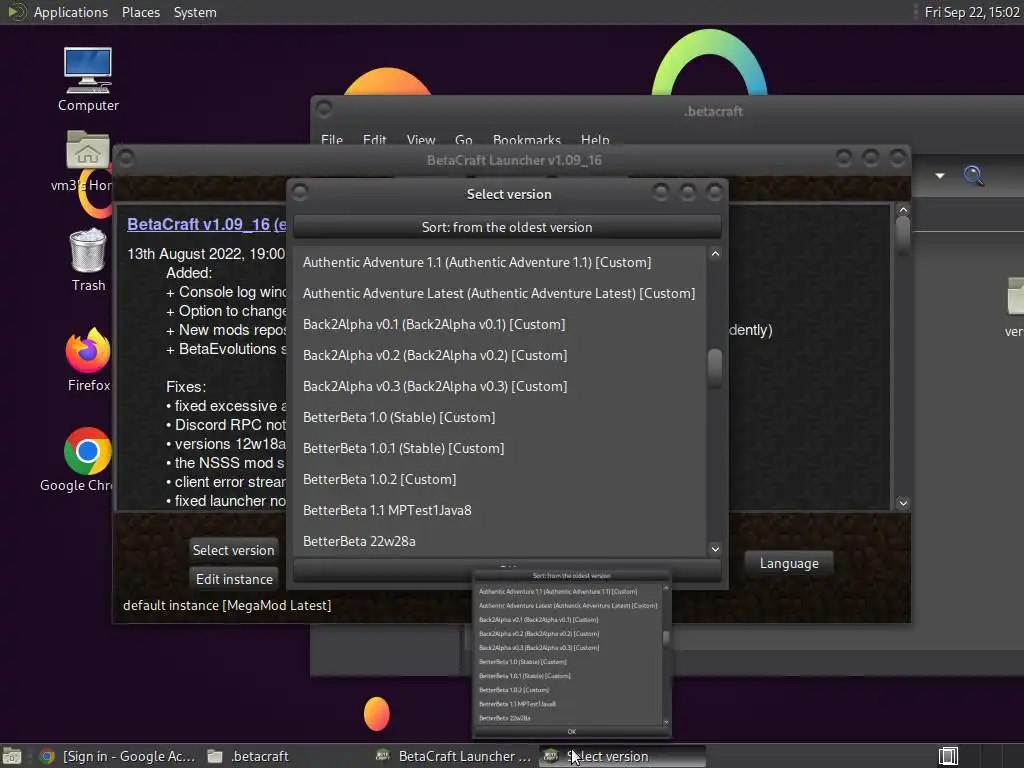Switch to Sign in Google Chrome taskbar item
Viewport: 1024px width, 768px height.
click(x=118, y=756)
